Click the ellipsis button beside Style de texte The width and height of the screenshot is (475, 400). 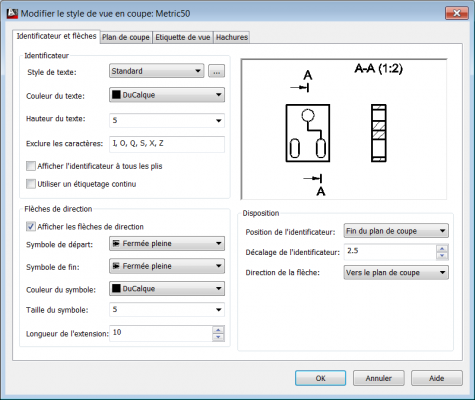pos(216,71)
